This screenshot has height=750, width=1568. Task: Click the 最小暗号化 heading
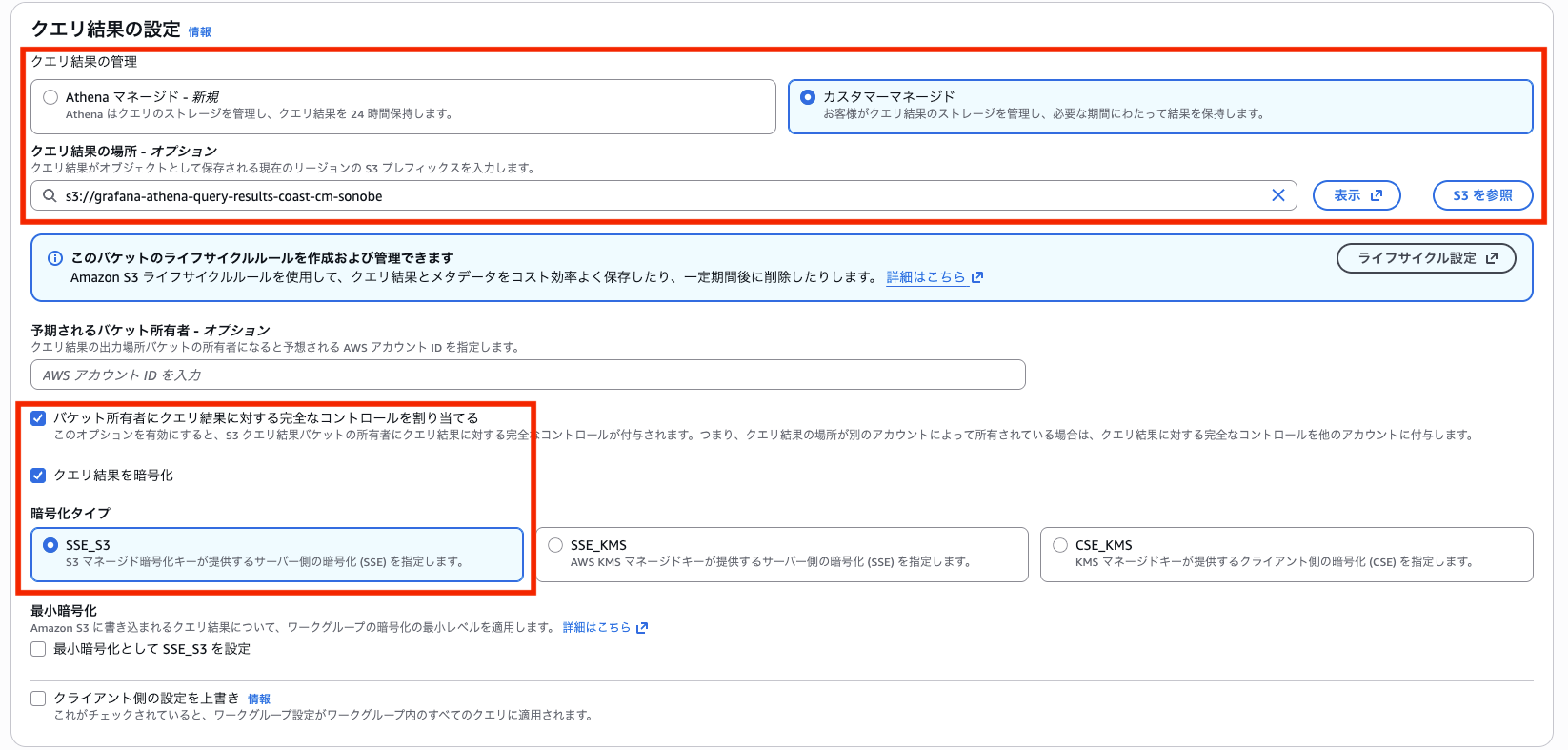tap(64, 610)
